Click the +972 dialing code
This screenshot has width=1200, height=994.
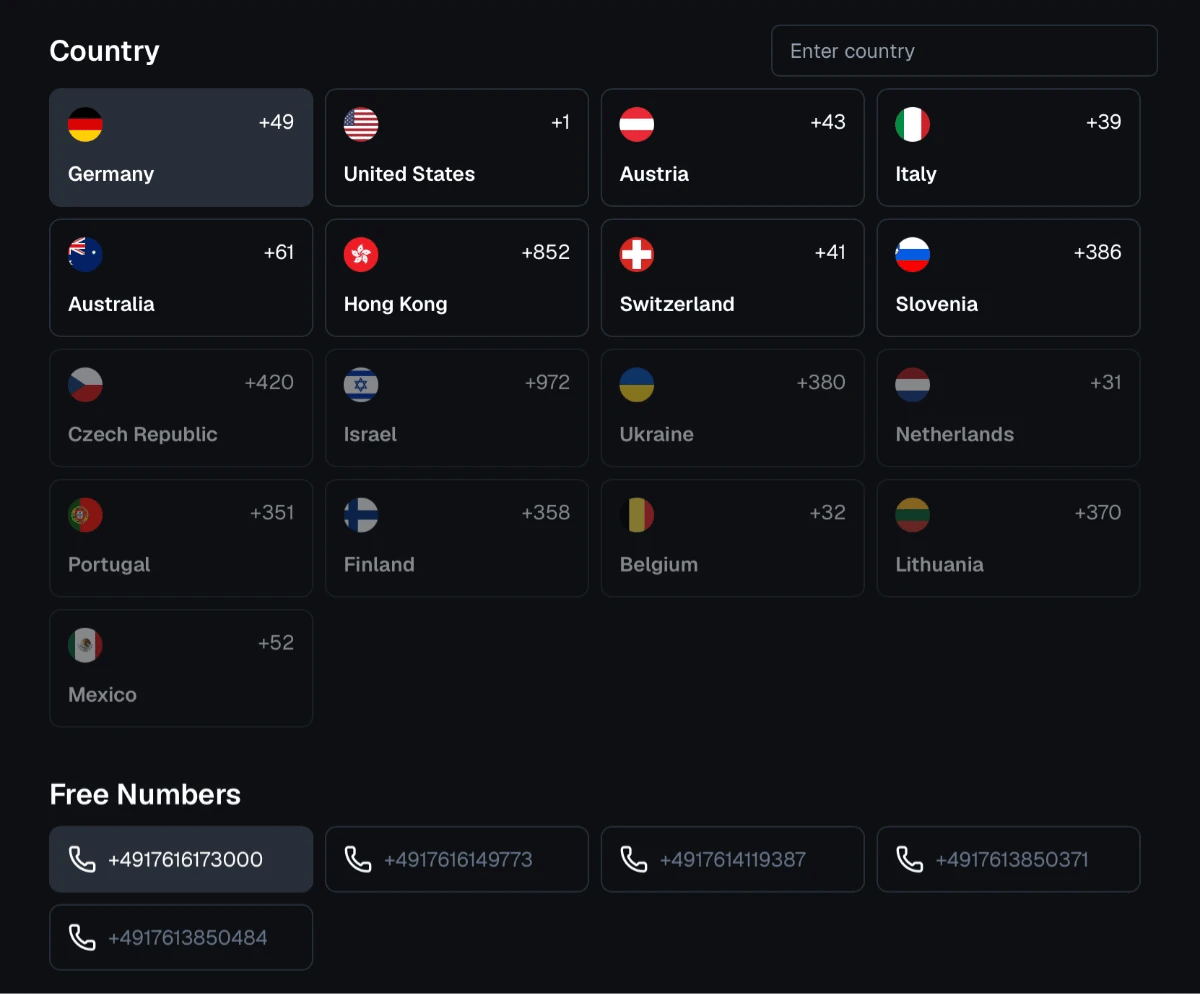click(547, 382)
